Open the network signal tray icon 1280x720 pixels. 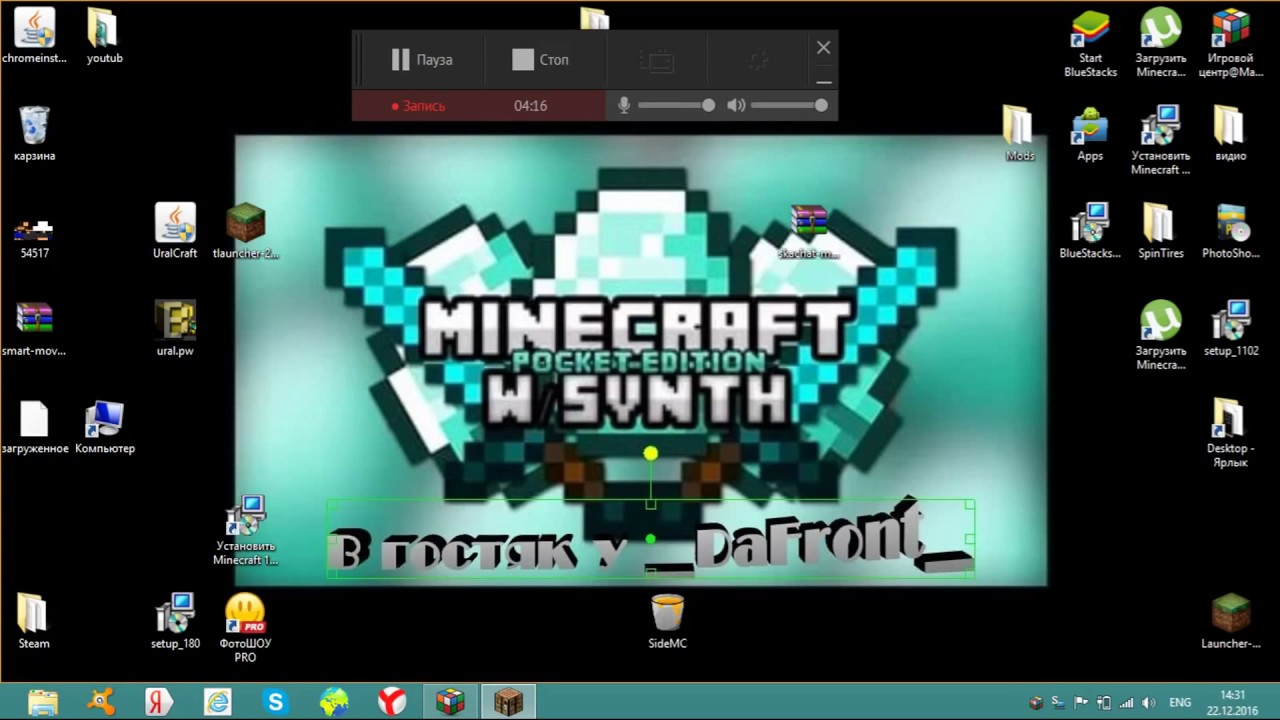tap(1127, 703)
